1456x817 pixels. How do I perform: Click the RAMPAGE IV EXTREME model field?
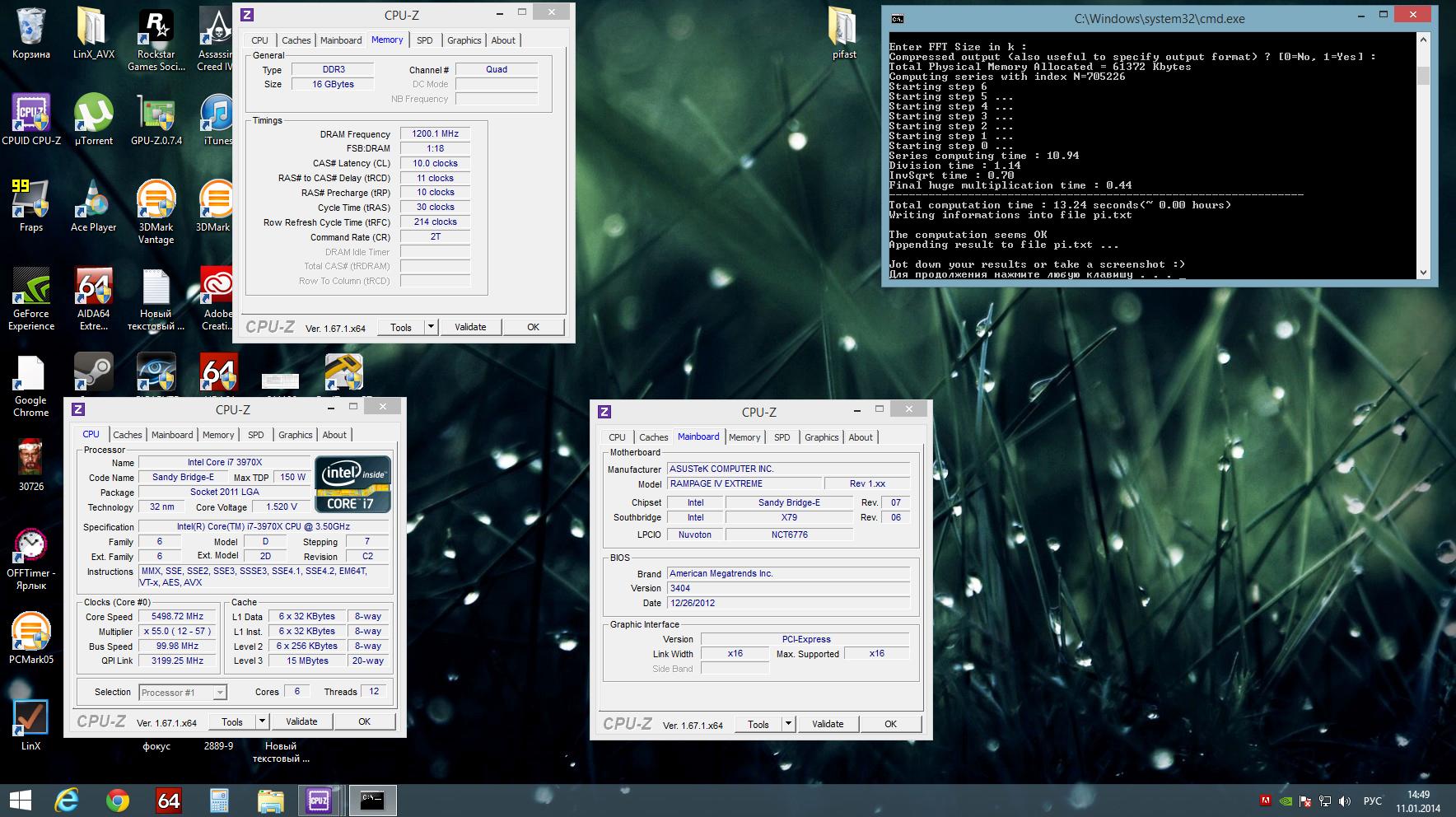pyautogui.click(x=744, y=483)
